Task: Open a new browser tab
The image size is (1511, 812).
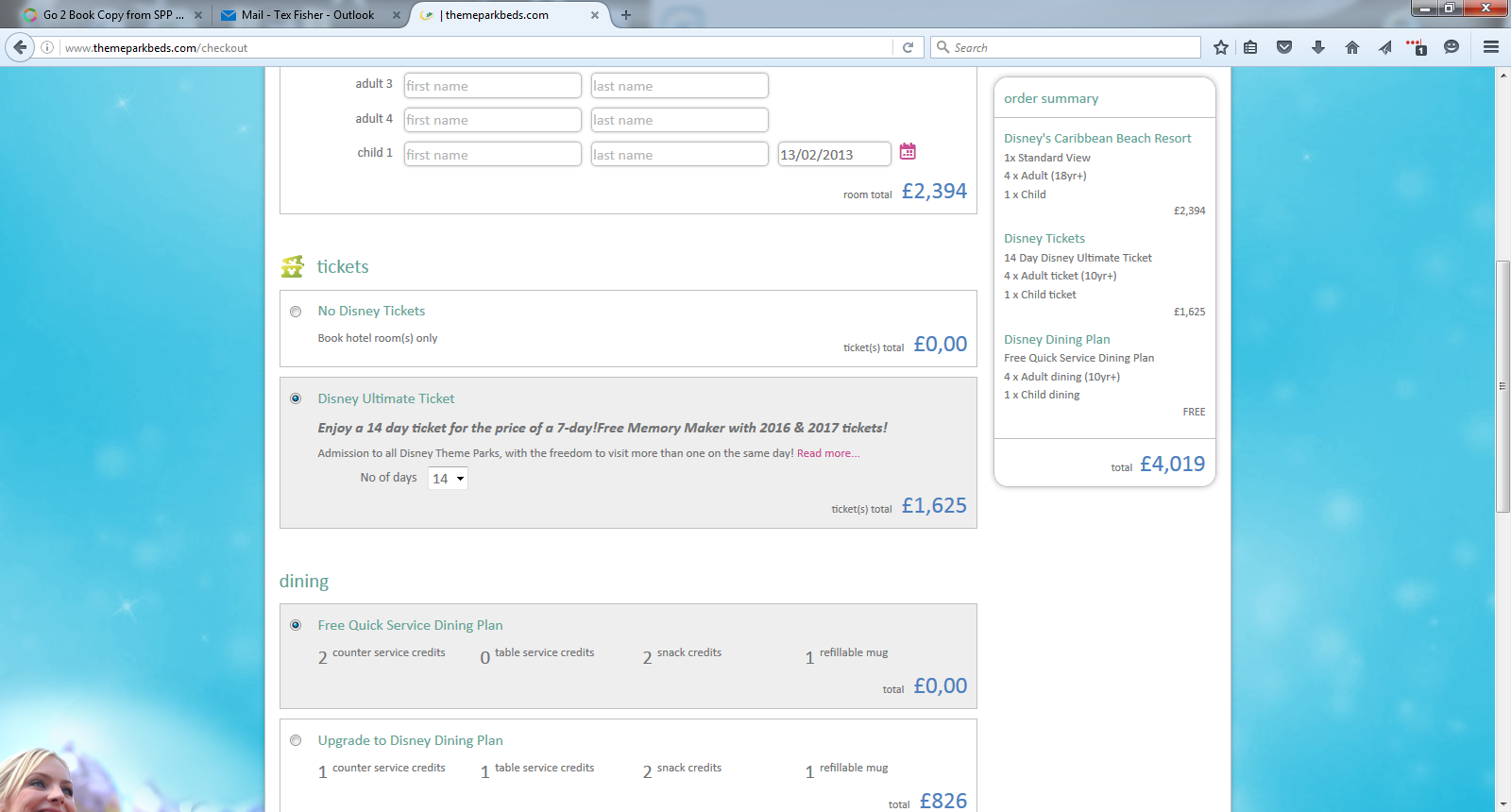Action: tap(626, 15)
